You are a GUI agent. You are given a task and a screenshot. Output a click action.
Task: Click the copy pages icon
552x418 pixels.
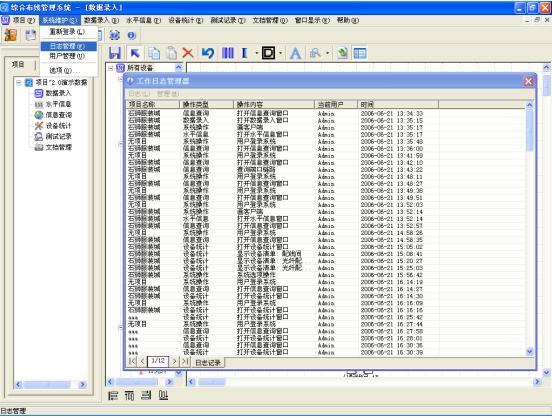coord(154,53)
